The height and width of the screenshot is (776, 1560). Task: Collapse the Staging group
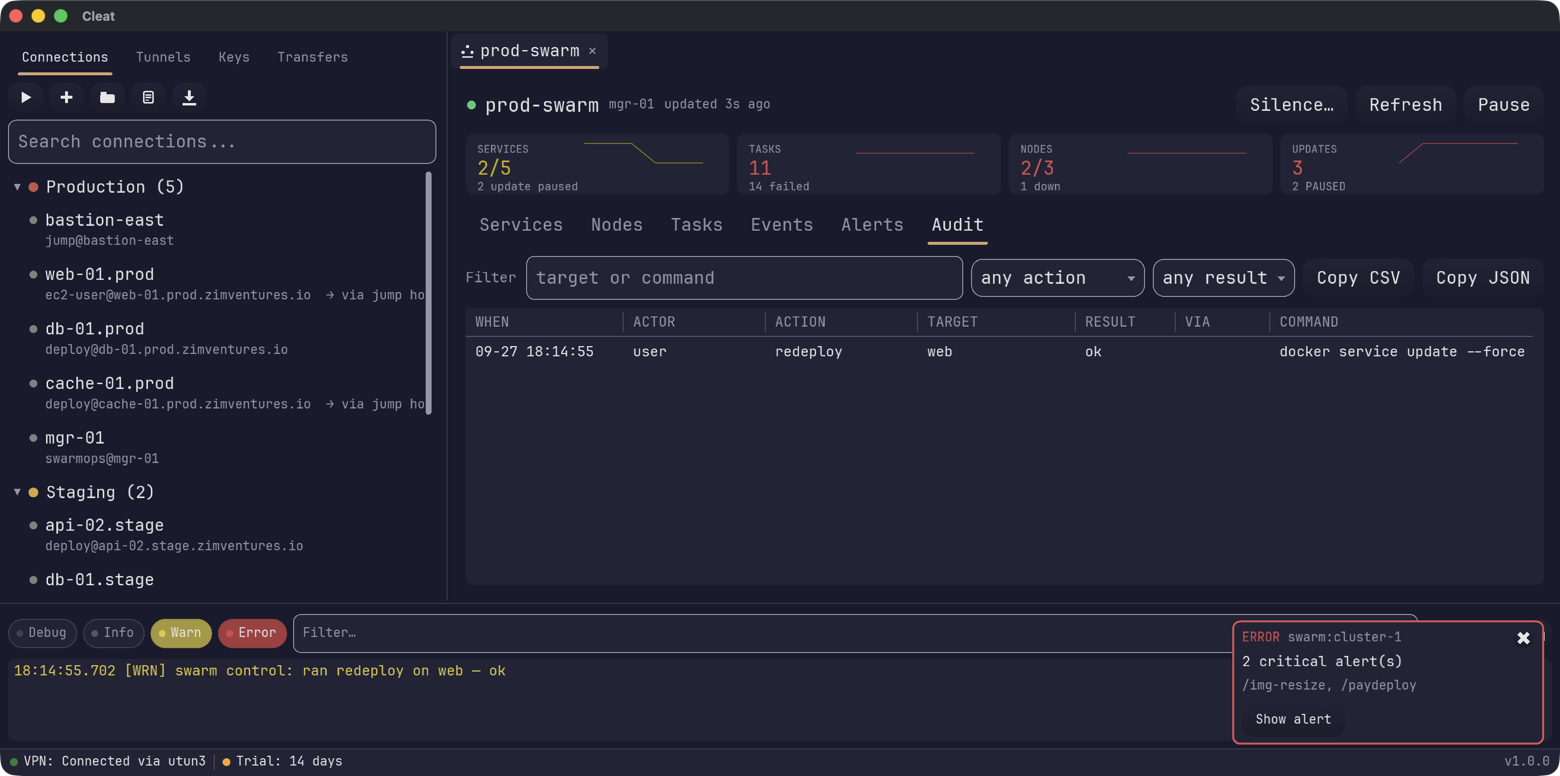click(x=17, y=492)
